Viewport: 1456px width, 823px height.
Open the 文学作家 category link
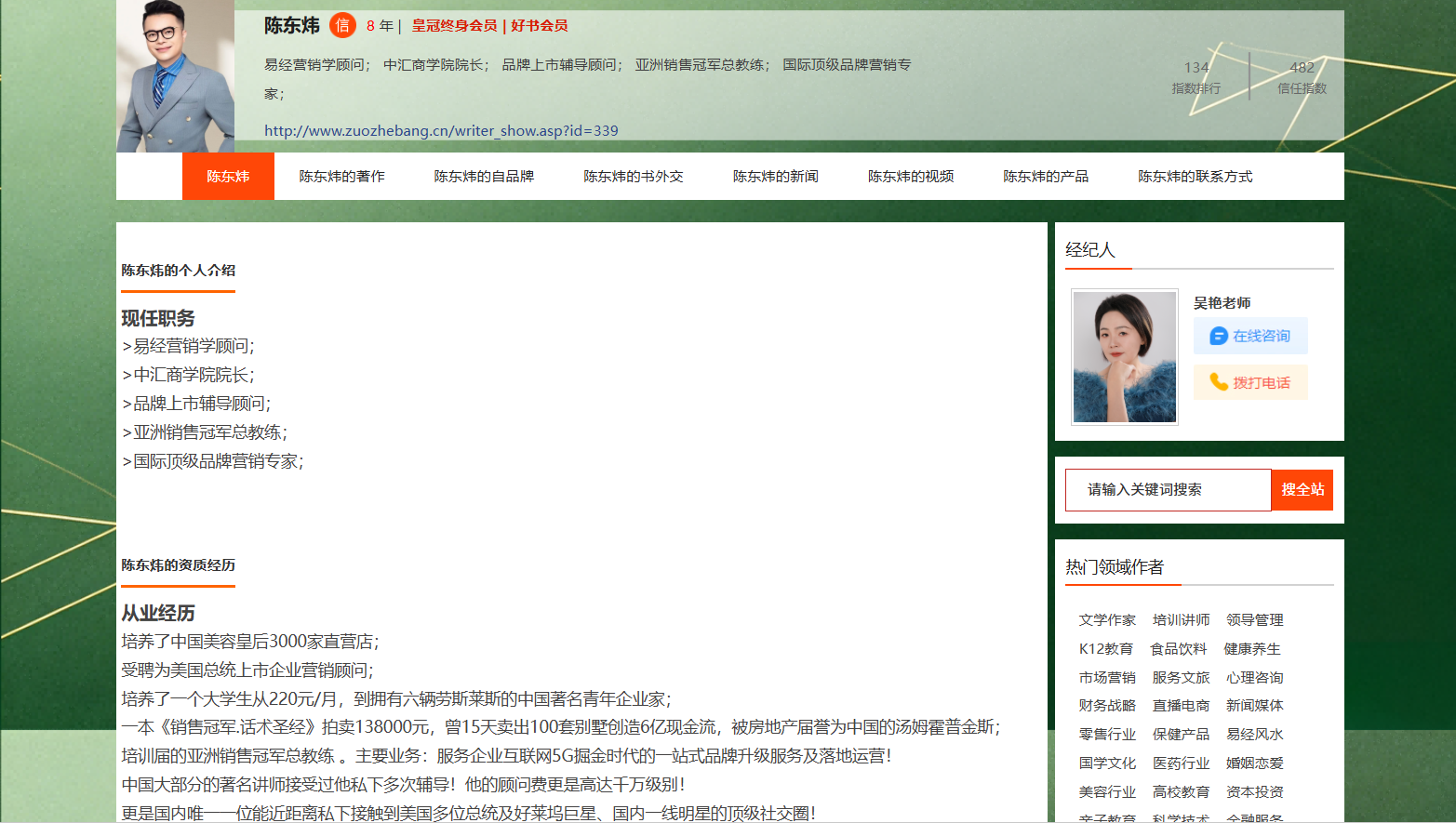(1107, 620)
